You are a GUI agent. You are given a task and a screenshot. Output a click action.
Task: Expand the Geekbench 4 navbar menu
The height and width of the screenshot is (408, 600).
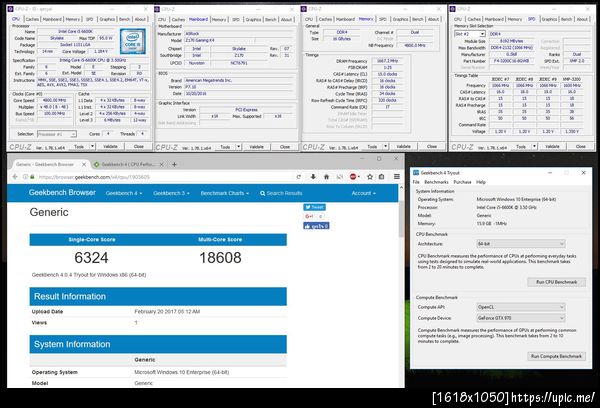(x=124, y=193)
